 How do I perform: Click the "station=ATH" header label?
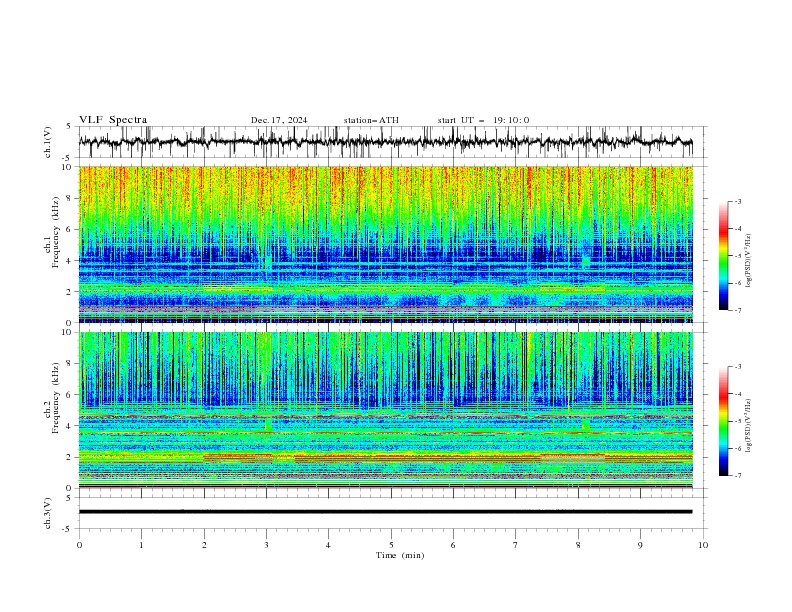pyautogui.click(x=371, y=120)
